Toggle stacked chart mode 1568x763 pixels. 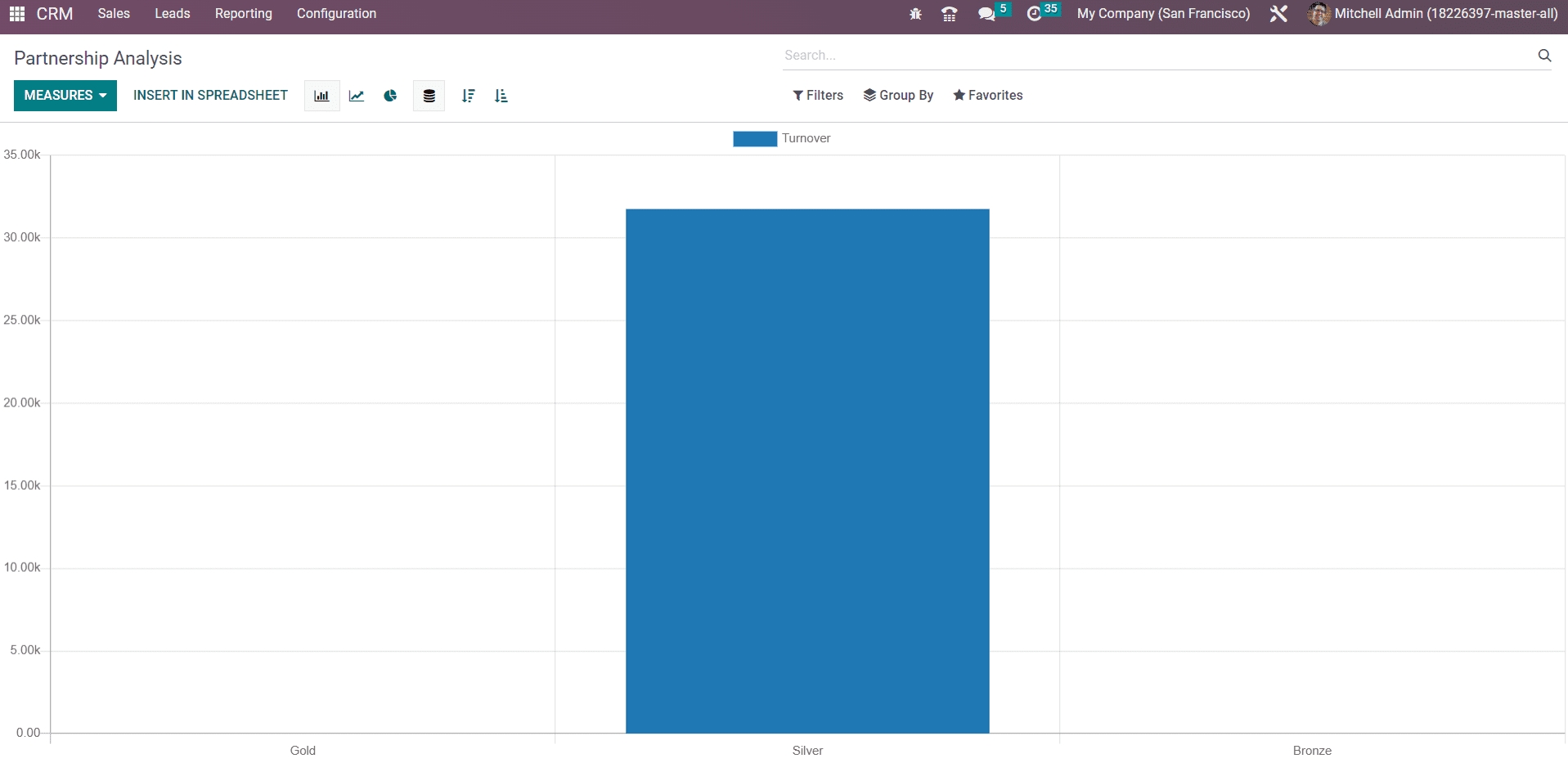[429, 96]
